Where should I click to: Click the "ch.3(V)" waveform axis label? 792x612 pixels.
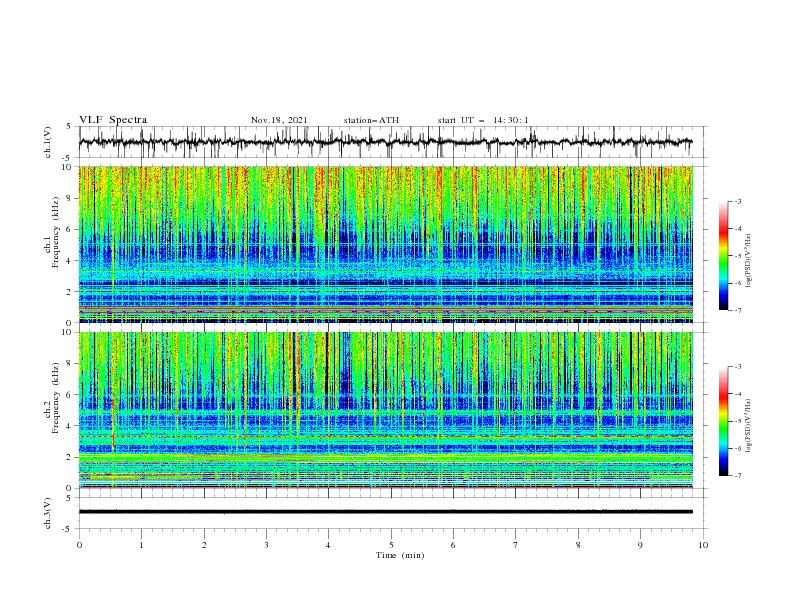(48, 513)
